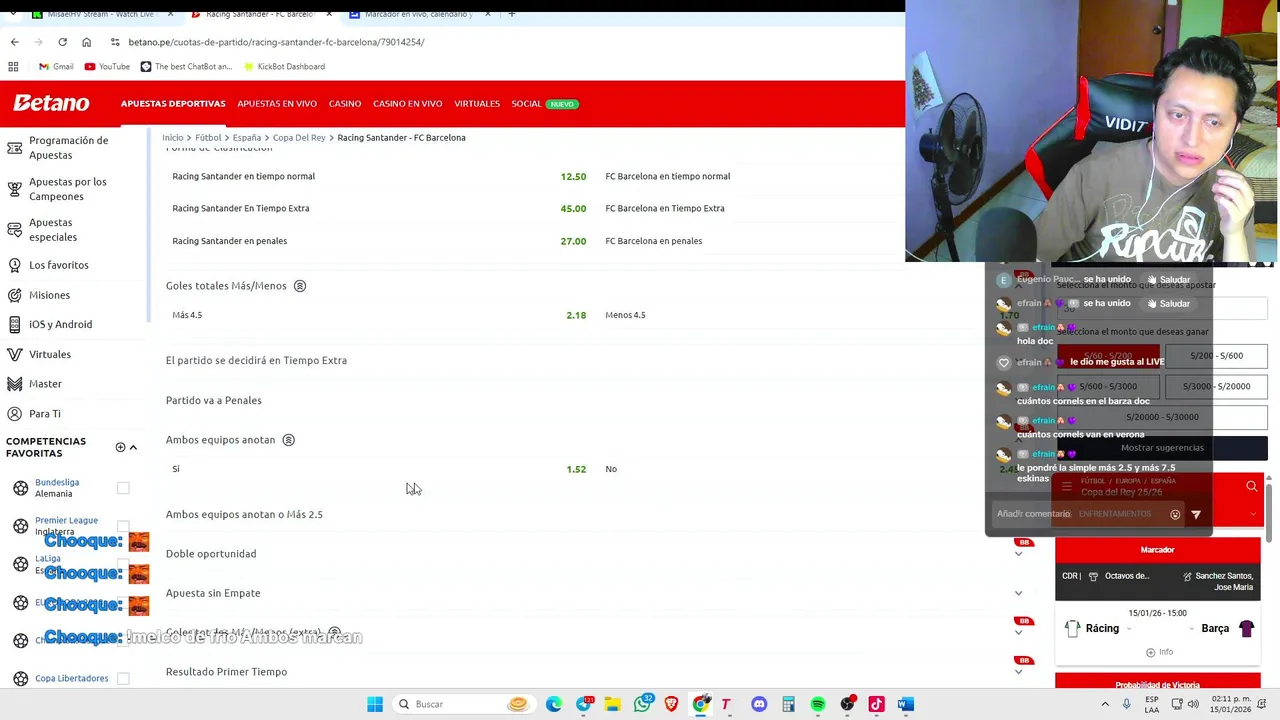Screen dimensions: 1280x720
Task: Click the search magnifier in match panel
Action: coord(1251,486)
